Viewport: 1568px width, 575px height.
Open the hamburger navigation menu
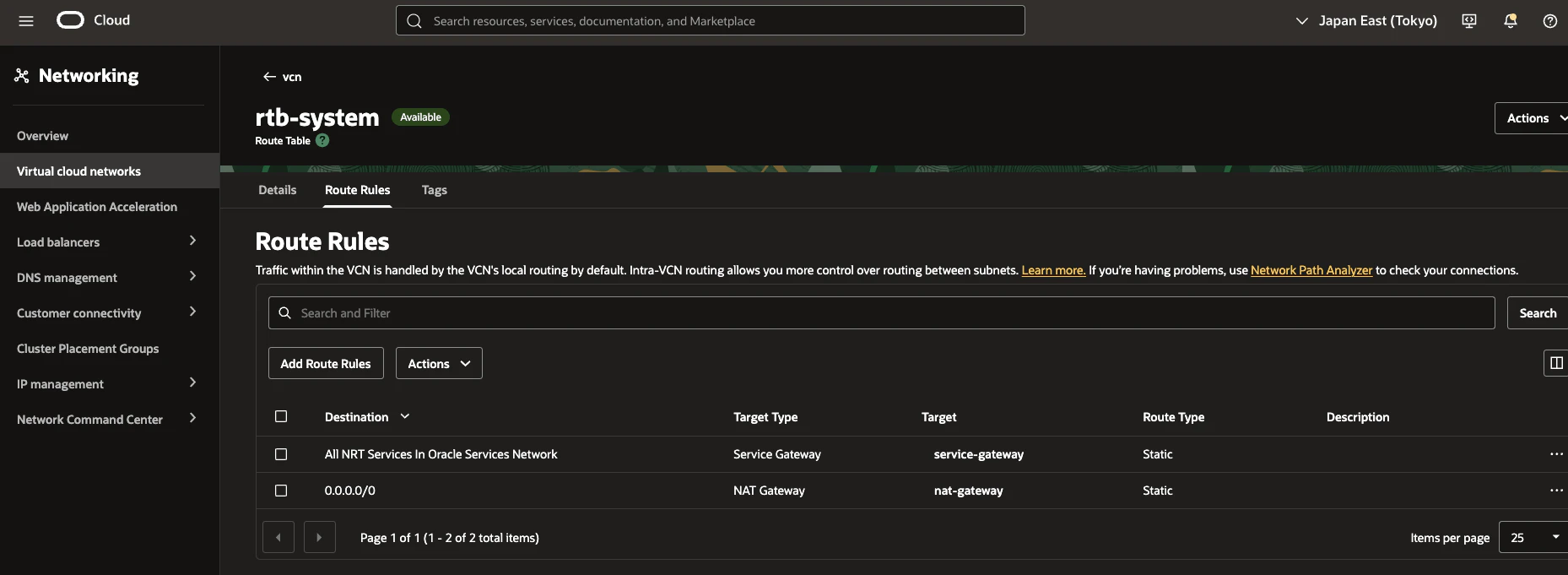coord(26,20)
